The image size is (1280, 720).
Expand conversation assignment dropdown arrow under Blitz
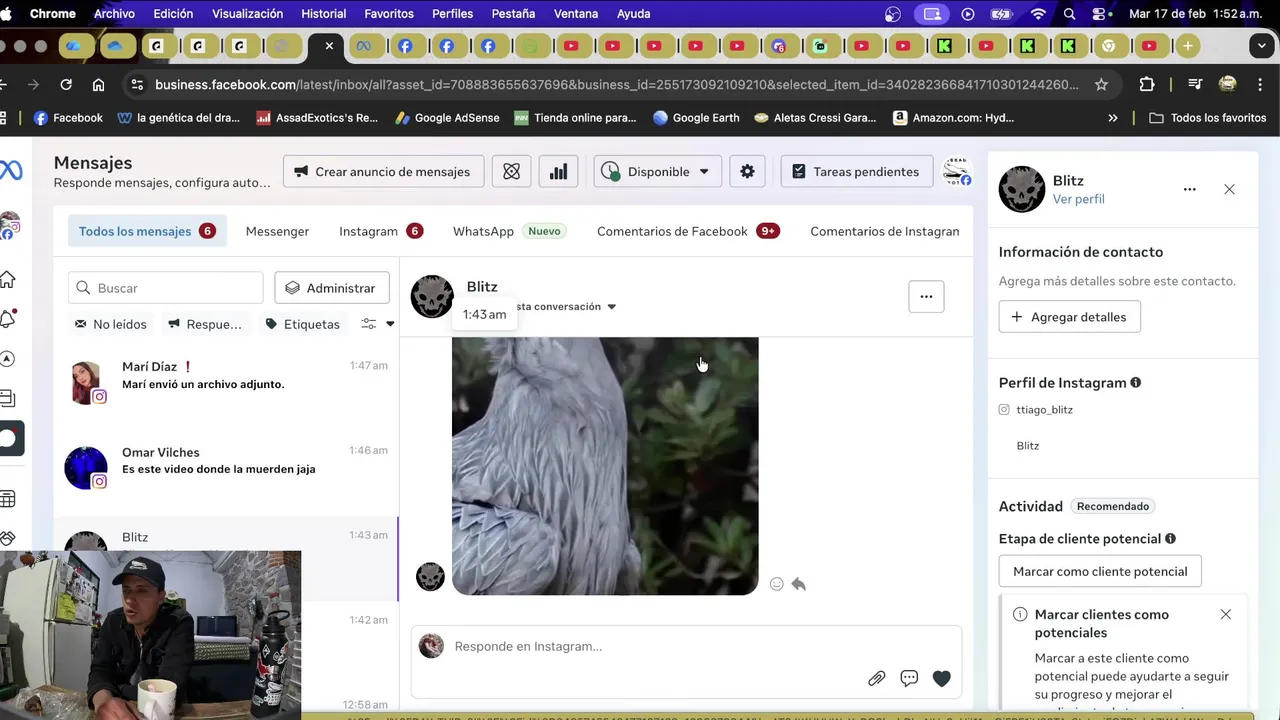pos(612,307)
